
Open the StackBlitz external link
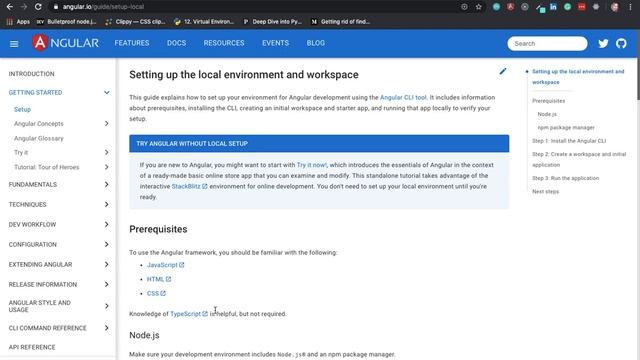[189, 186]
